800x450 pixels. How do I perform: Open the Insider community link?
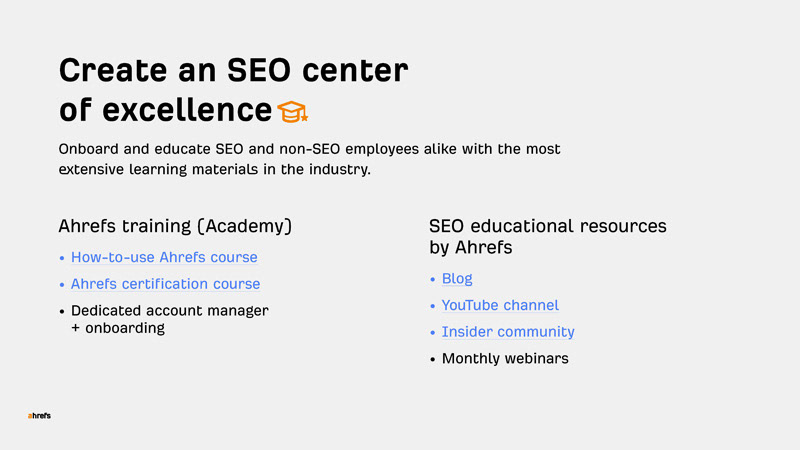[508, 332]
